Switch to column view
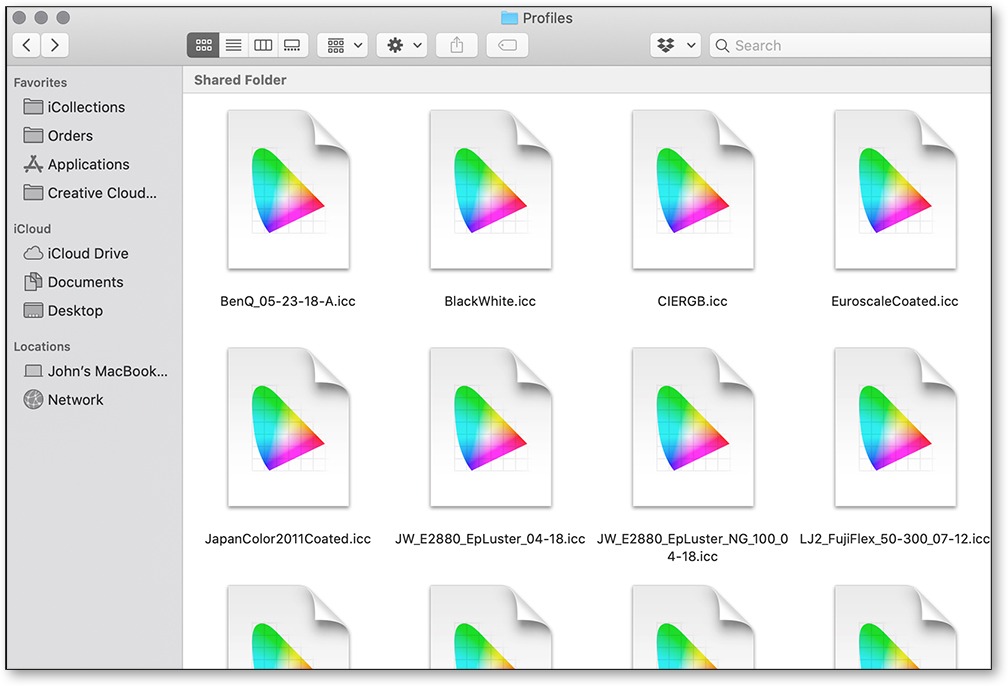 (263, 45)
